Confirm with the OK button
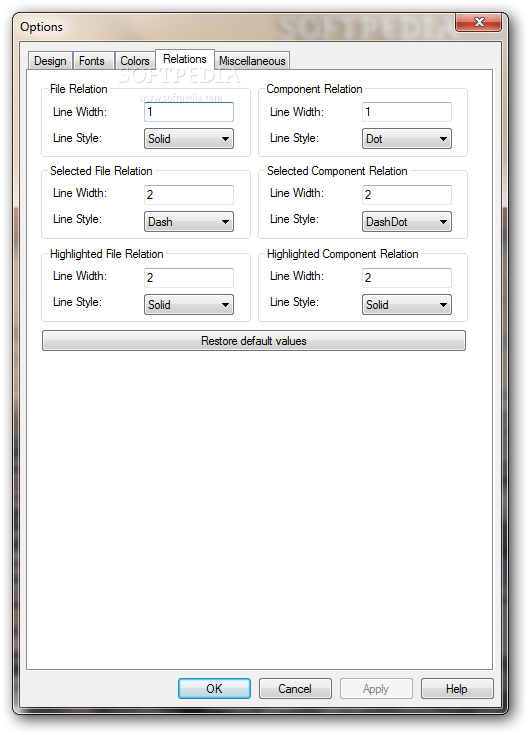The image size is (529, 735). (x=214, y=689)
